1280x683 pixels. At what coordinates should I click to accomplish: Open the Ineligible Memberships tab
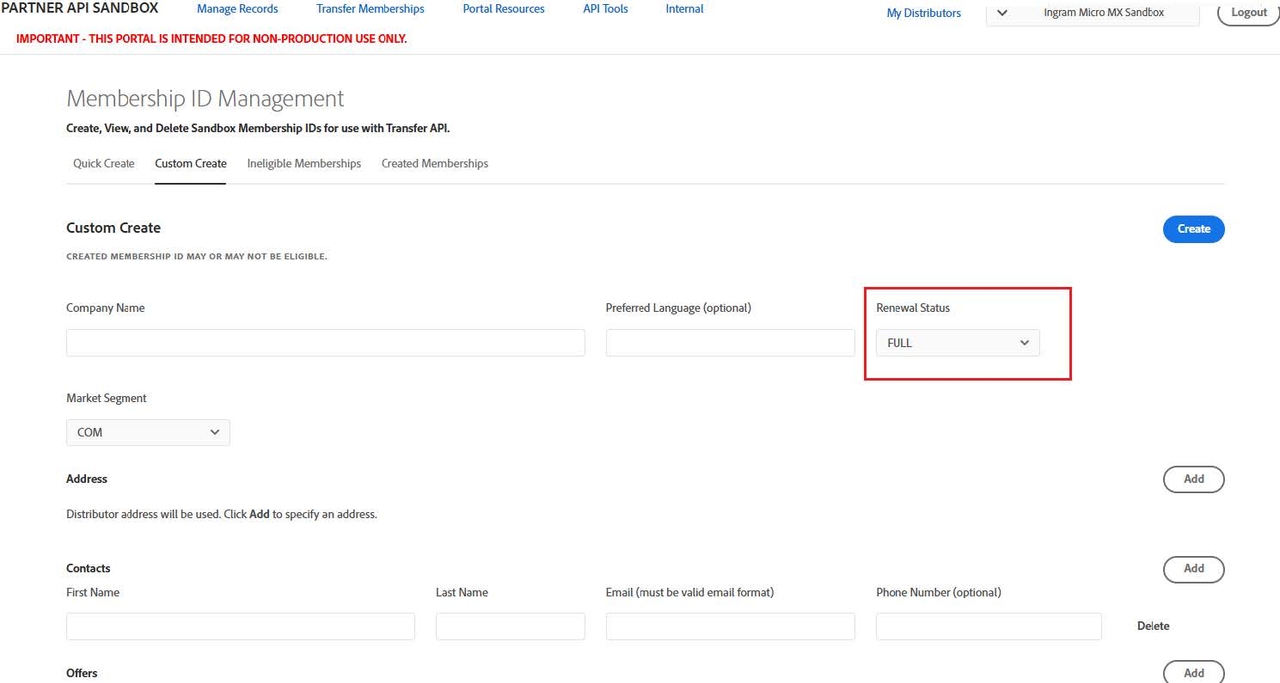[304, 163]
